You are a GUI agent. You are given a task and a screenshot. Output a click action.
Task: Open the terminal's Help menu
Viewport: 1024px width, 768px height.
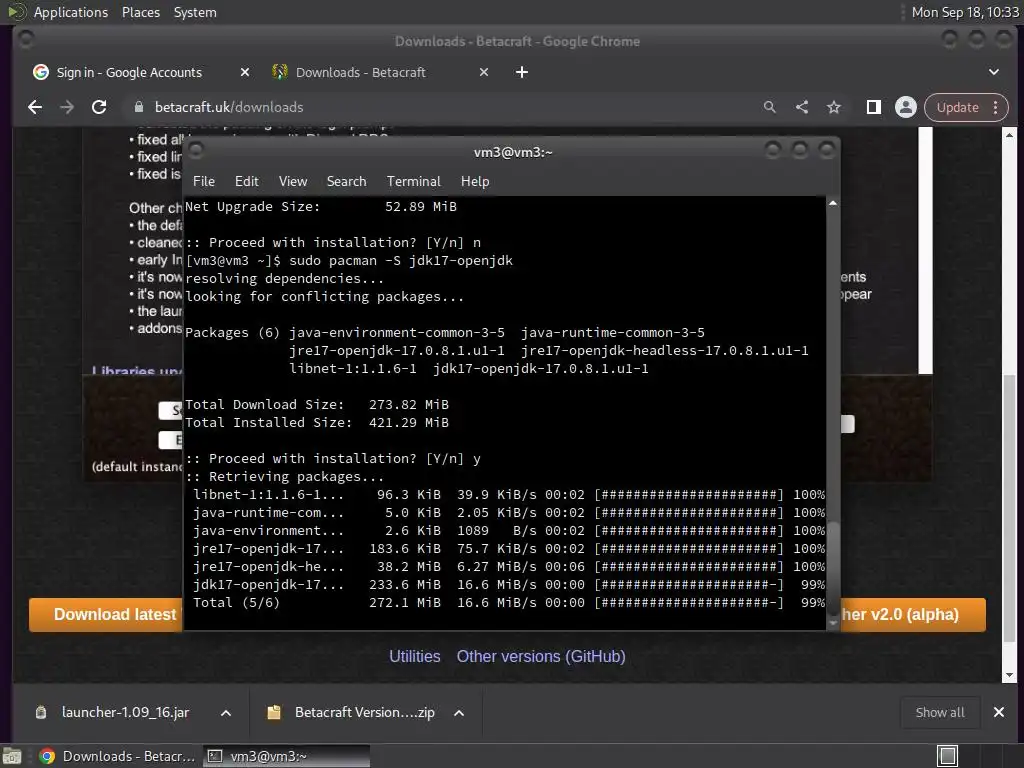click(475, 182)
